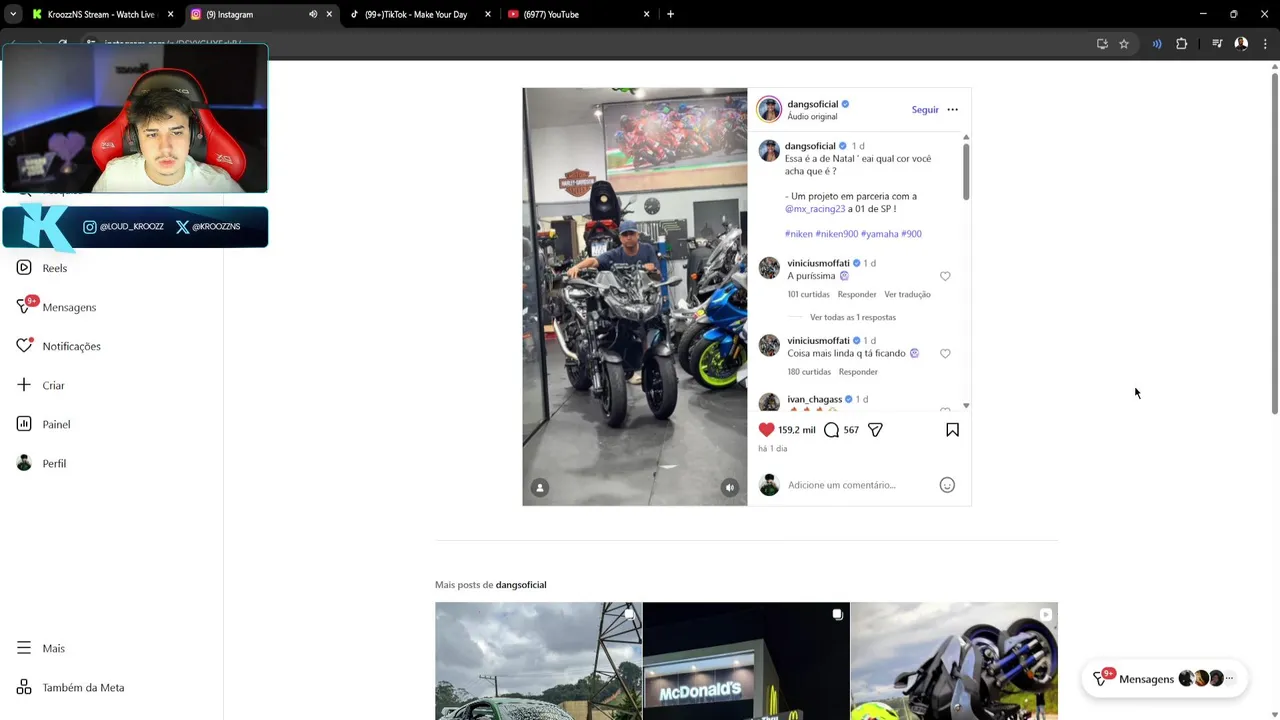This screenshot has width=1280, height=720.
Task: Open the McDonald's post thumbnail
Action: tap(746, 661)
